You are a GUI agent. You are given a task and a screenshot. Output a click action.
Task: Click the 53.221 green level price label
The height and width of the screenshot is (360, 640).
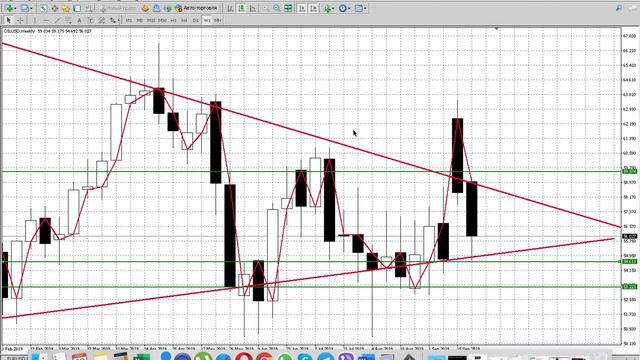(x=629, y=287)
